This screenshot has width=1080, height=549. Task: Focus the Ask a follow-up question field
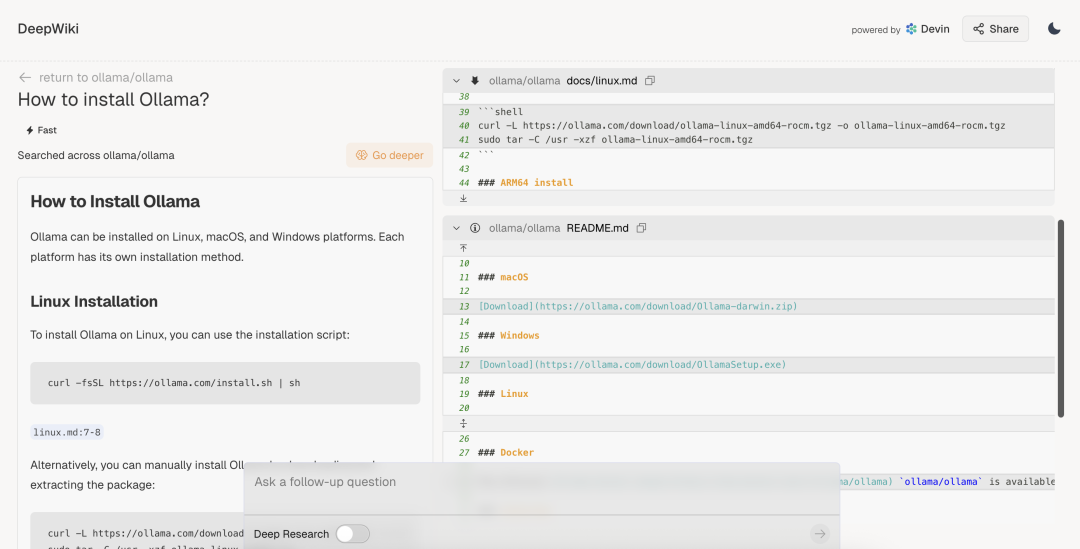(541, 482)
